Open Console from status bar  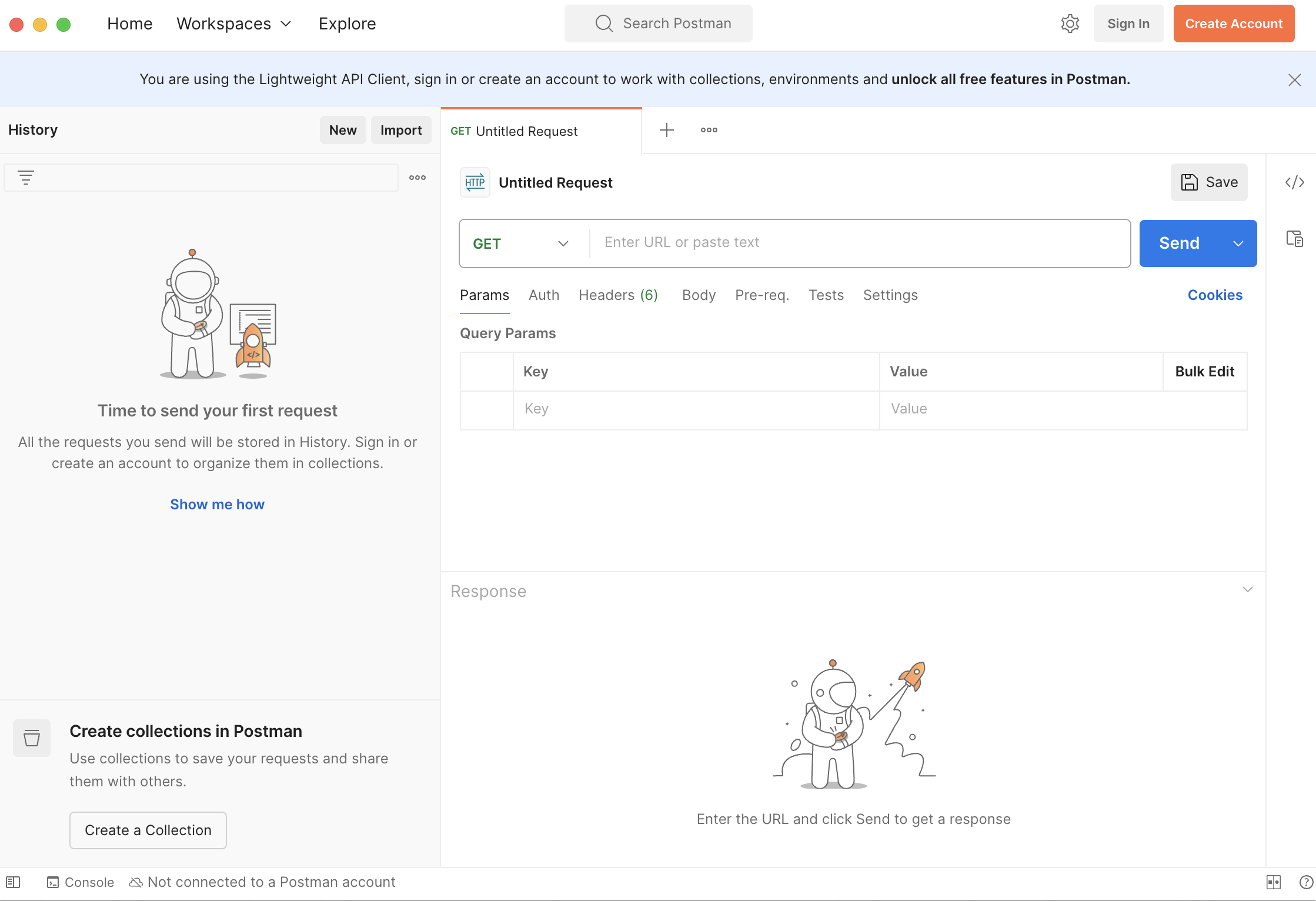(81, 882)
